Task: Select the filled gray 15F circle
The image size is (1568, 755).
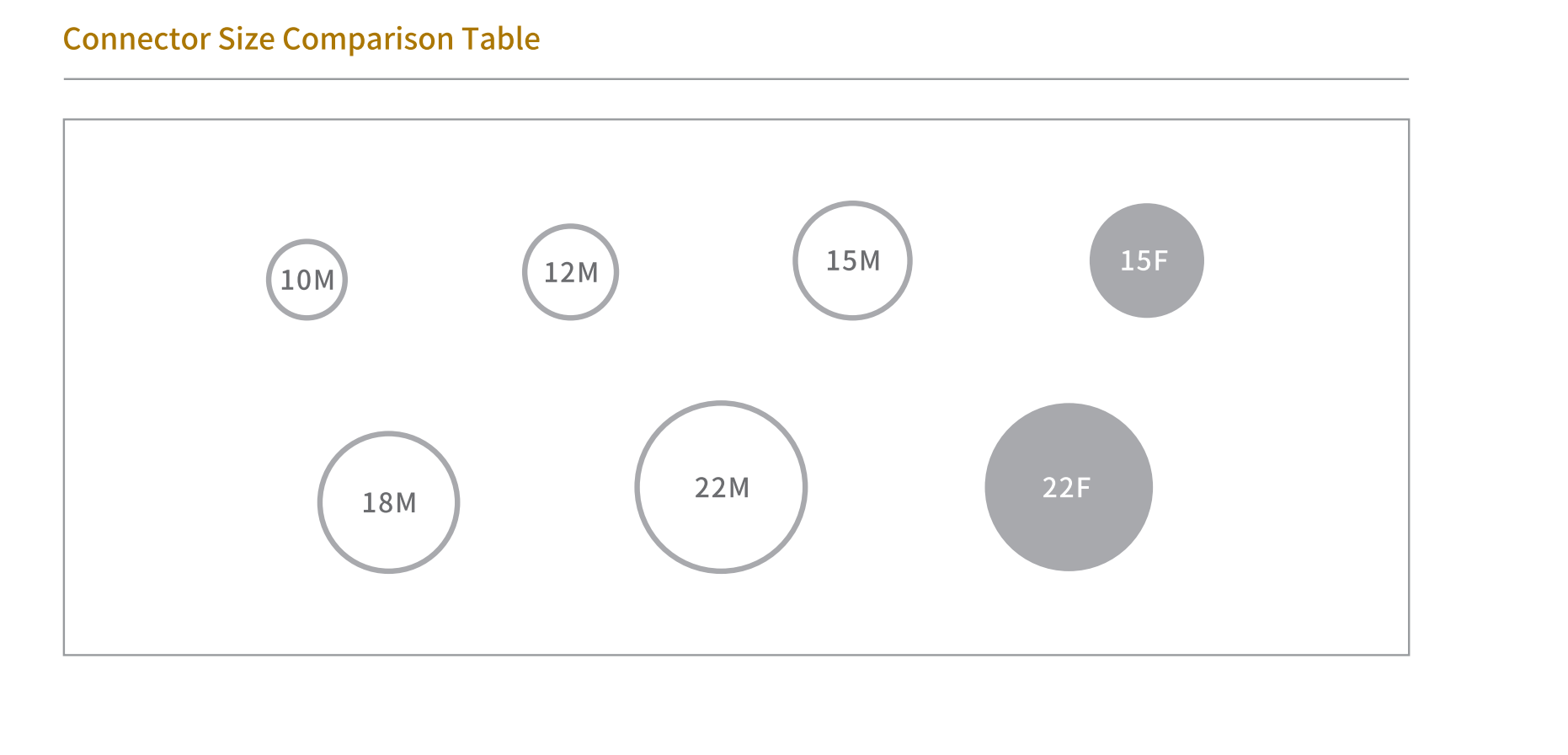Action: pos(1146,260)
